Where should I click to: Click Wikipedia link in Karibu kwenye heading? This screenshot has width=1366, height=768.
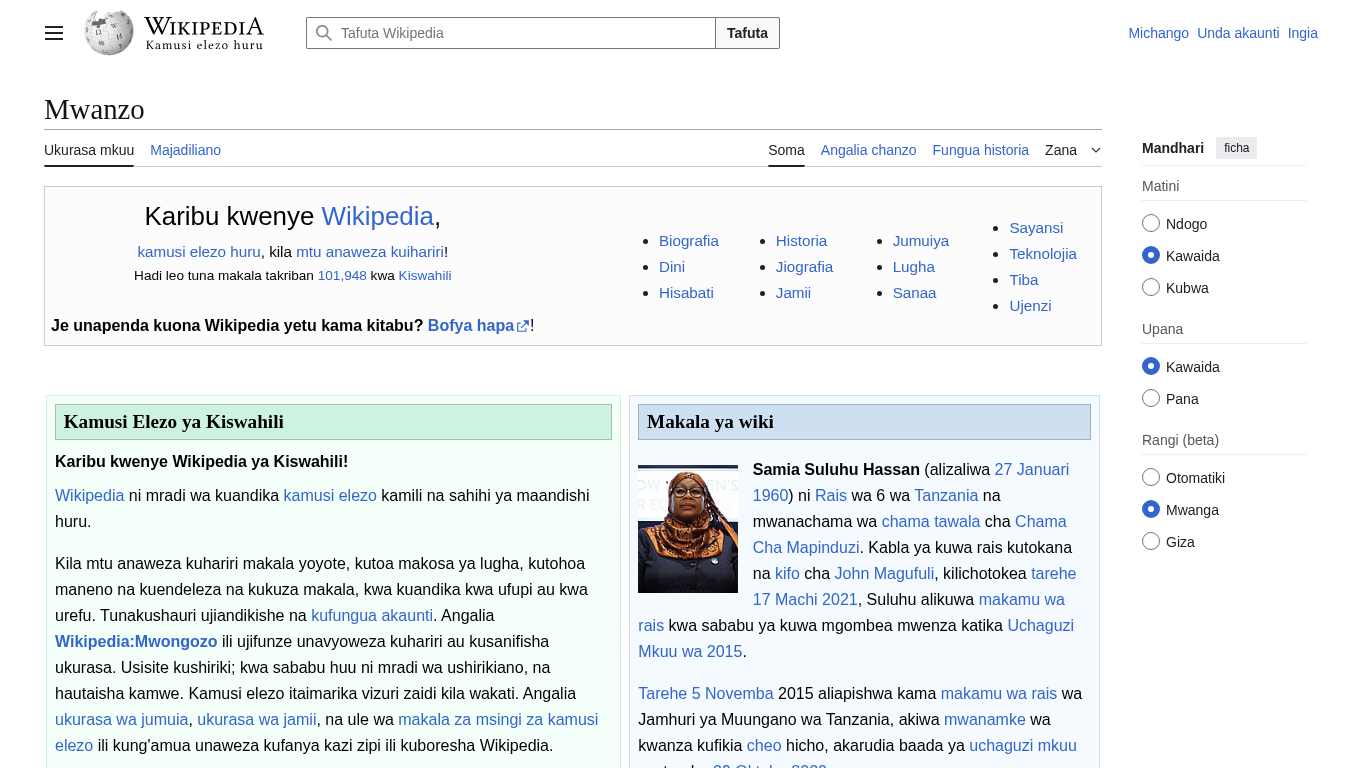(x=377, y=216)
